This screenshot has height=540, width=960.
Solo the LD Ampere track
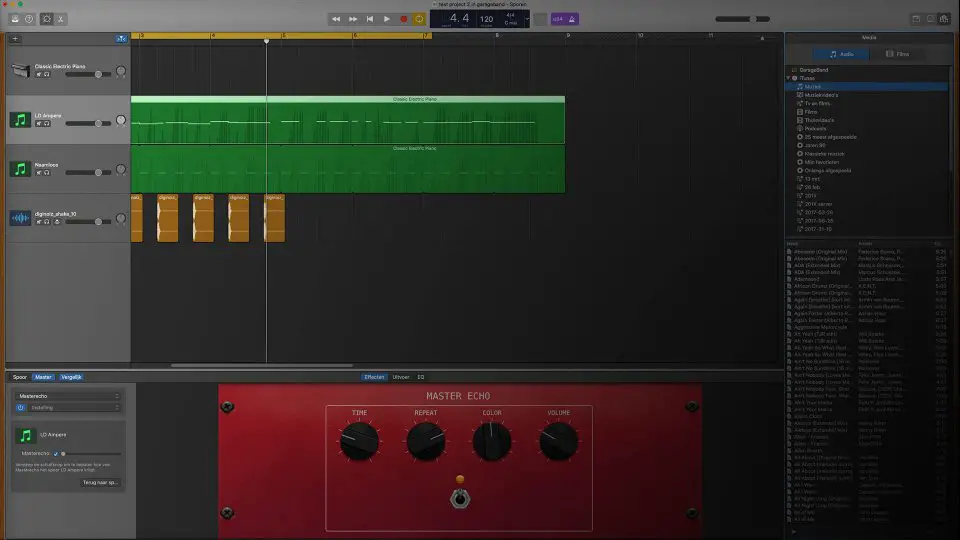(47, 124)
